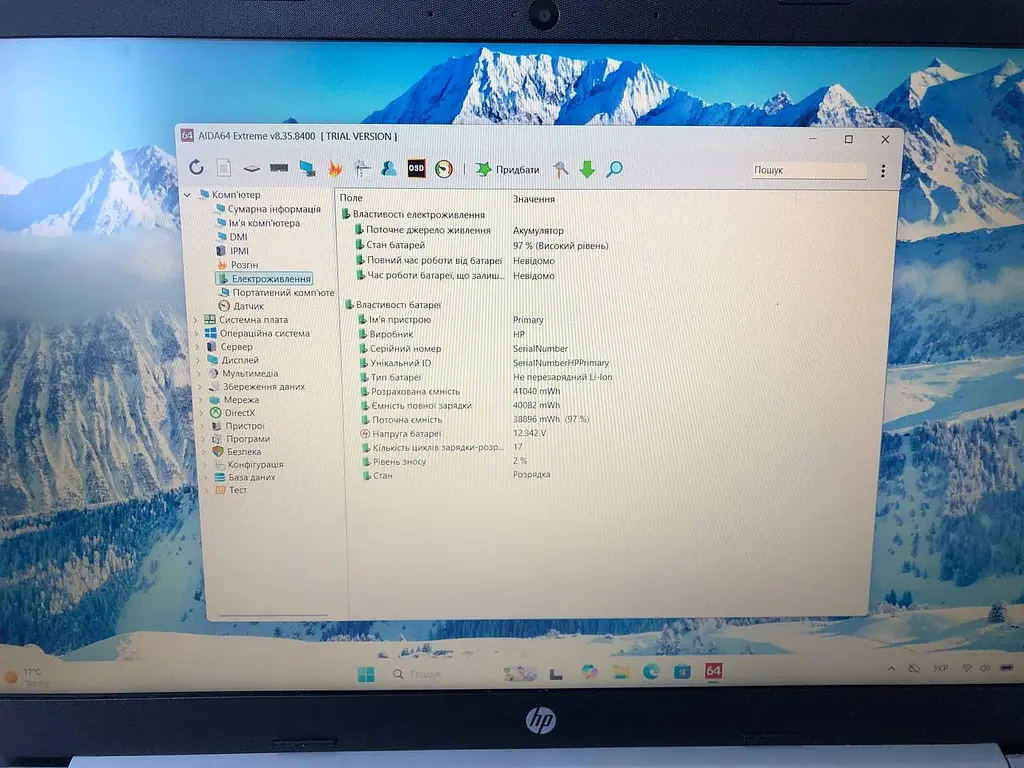Open the Windows Start button
The image size is (1024, 768).
click(366, 674)
